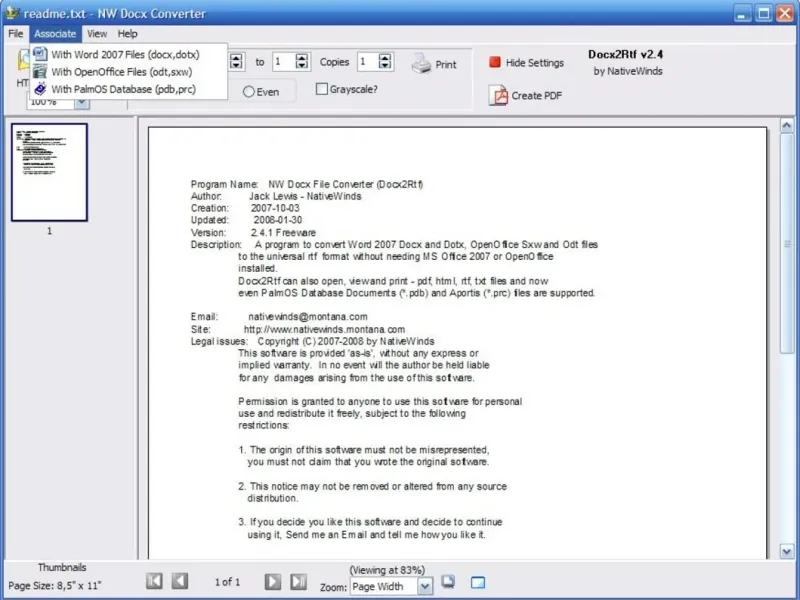The height and width of the screenshot is (600, 800).
Task: Click the 'http://www.nativewinds.montana.com' site text
Action: [324, 330]
